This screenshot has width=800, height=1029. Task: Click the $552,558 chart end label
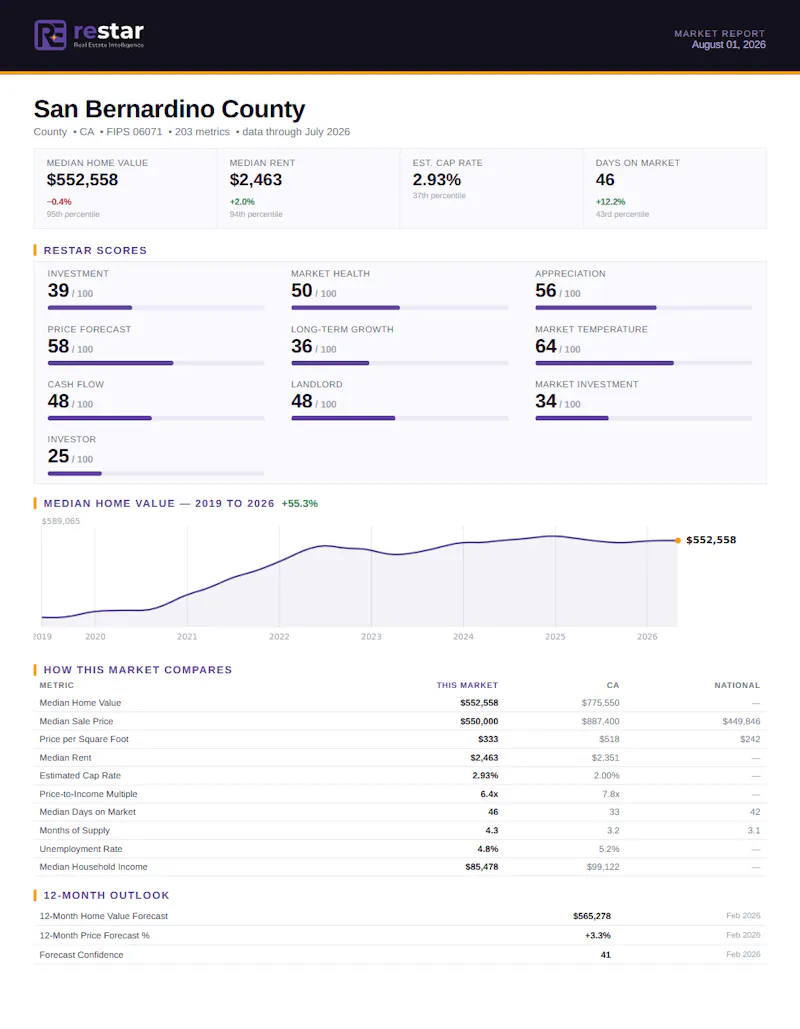[x=711, y=540]
